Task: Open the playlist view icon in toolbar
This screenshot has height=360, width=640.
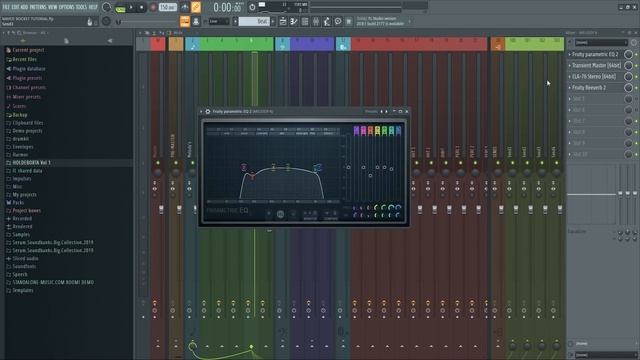Action: pos(283,21)
